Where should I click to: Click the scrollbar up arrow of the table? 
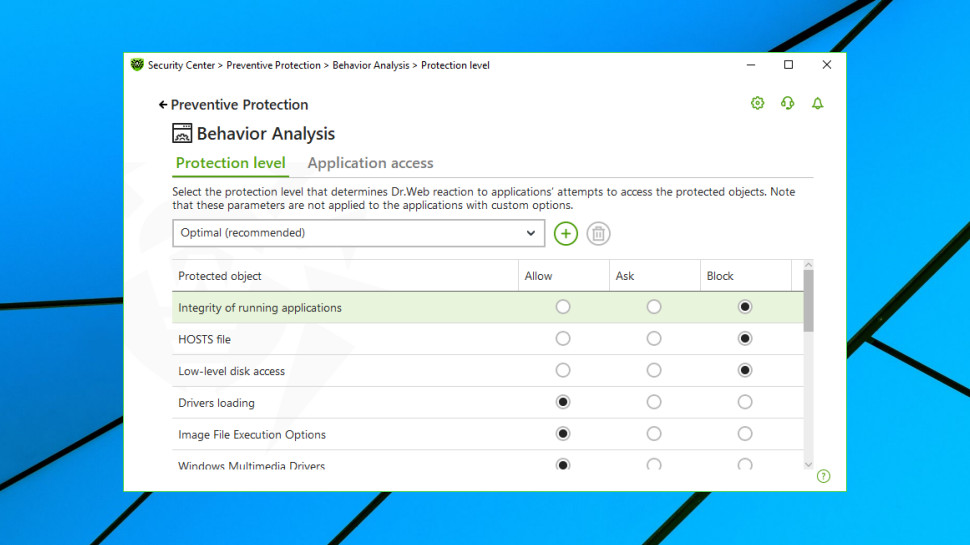pyautogui.click(x=809, y=265)
